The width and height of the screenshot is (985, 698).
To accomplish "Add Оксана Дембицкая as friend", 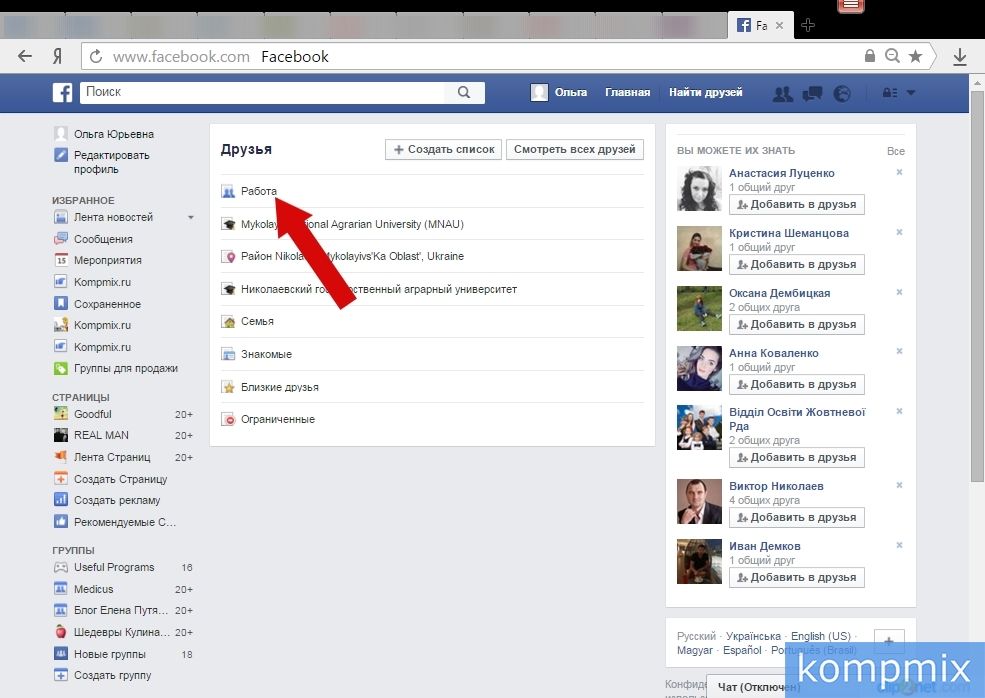I will 797,325.
